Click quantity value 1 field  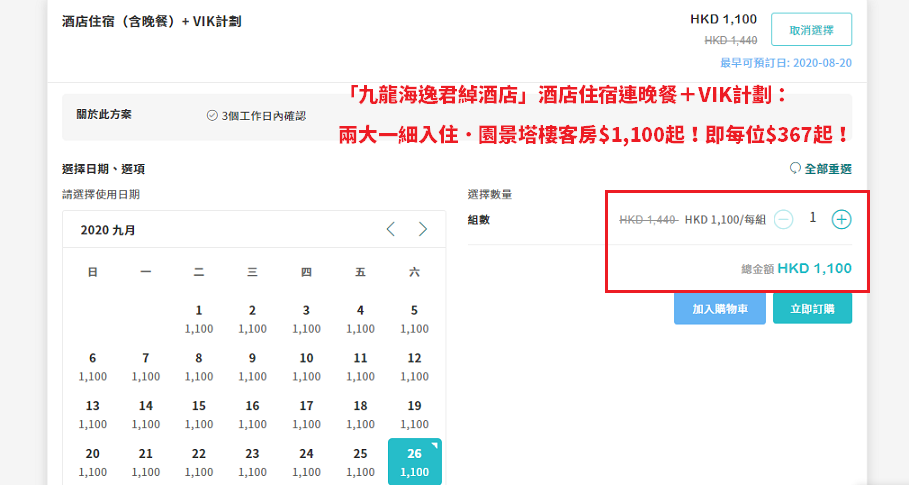[x=813, y=218]
